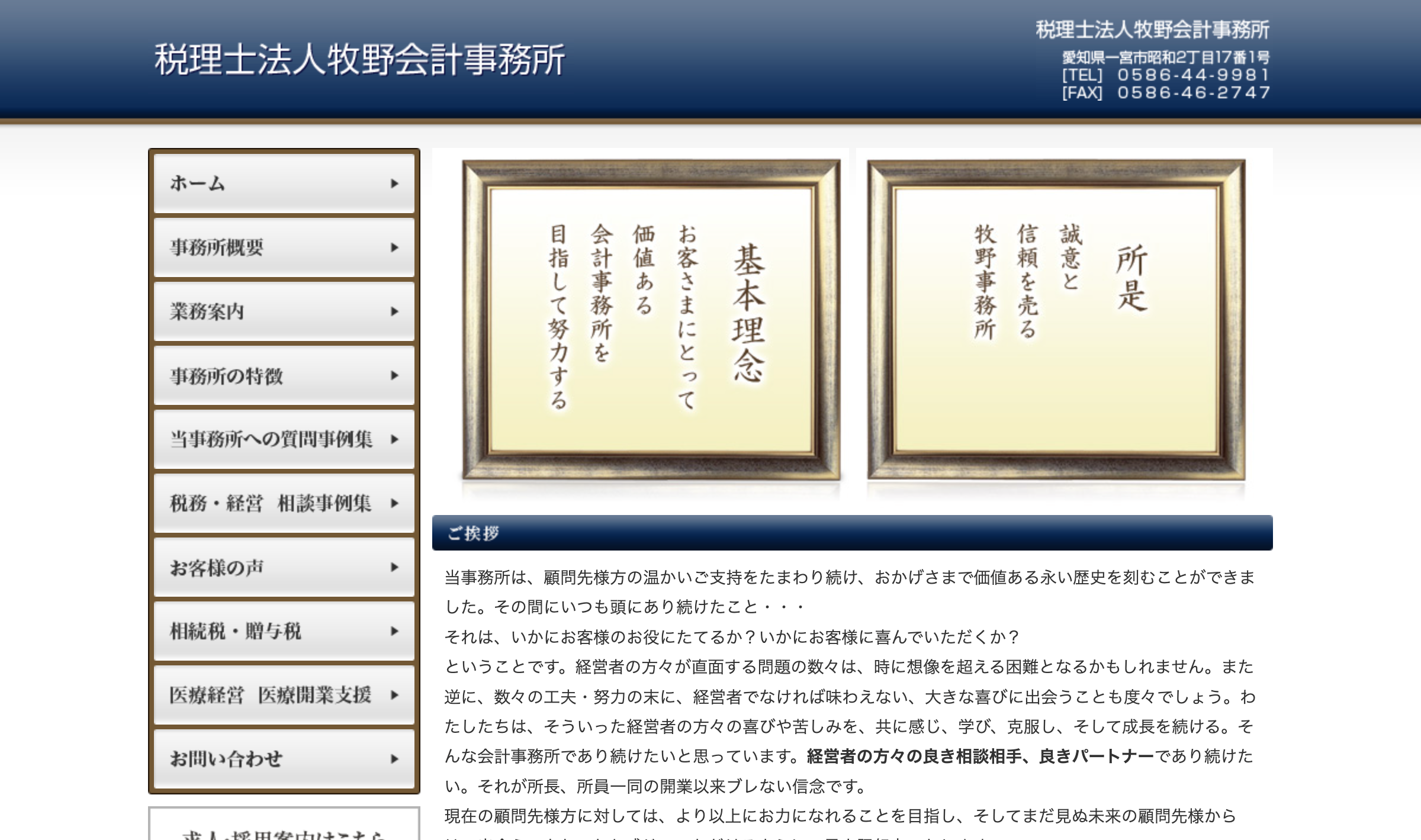Viewport: 1421px width, 840px height.
Task: Click the arrow icon next to 事務所概要
Action: [x=394, y=247]
